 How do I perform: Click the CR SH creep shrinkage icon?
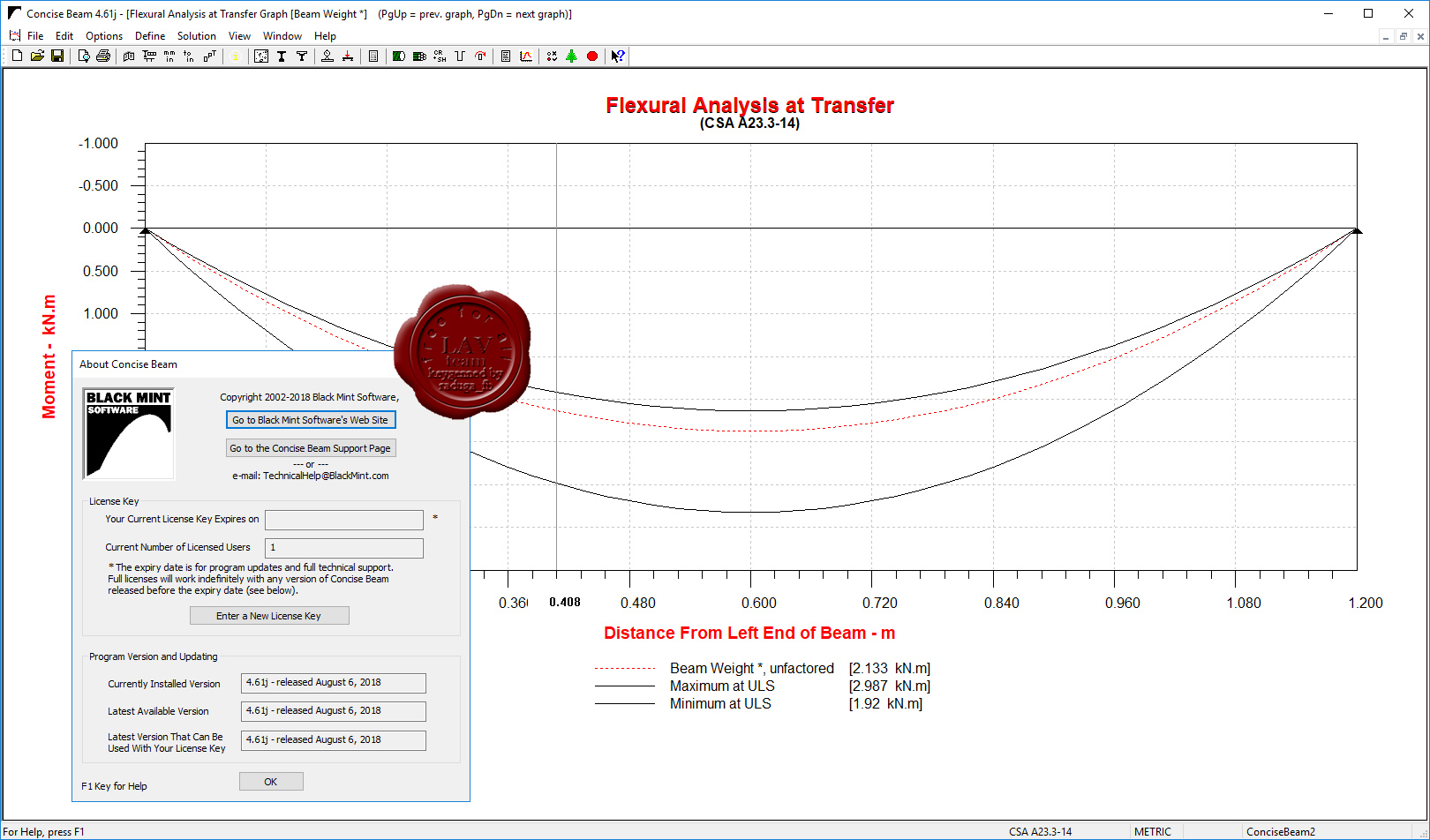[440, 56]
